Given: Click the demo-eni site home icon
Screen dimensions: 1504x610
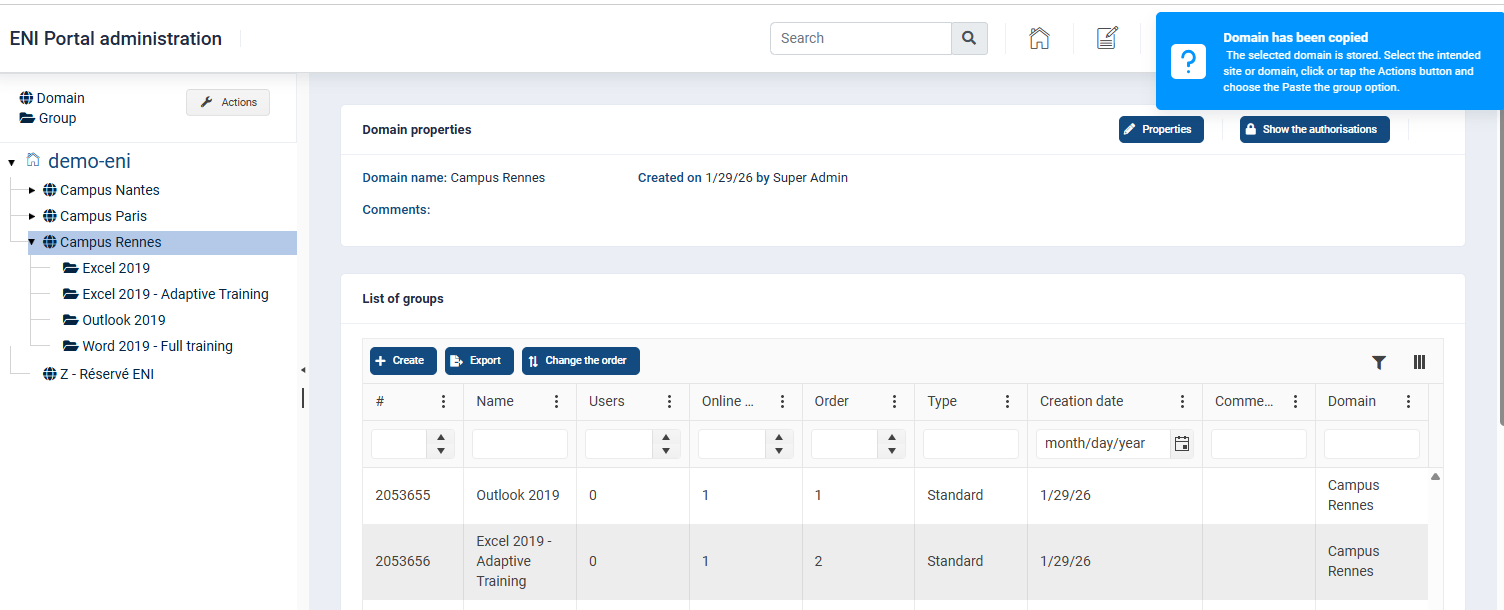Looking at the screenshot, I should click(x=33, y=160).
